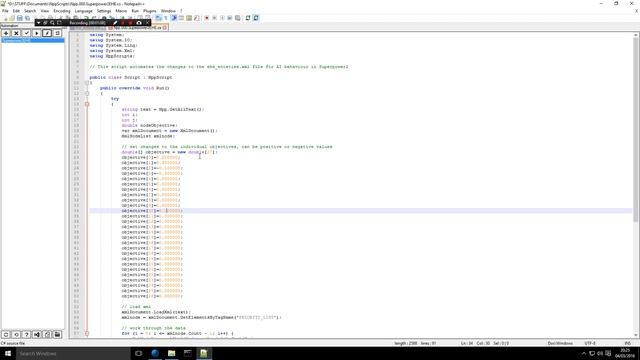
Task: Select the active Superpower .cs file tab
Action: [x=137, y=27]
